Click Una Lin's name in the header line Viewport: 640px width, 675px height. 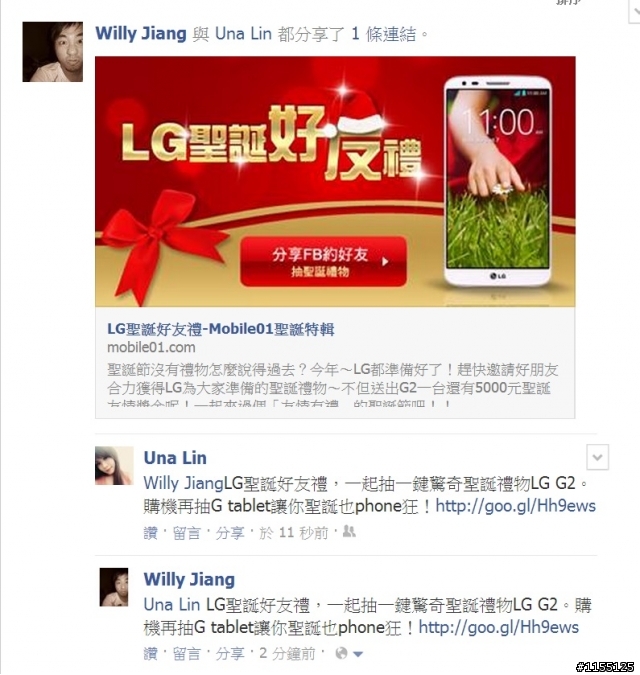244,34
